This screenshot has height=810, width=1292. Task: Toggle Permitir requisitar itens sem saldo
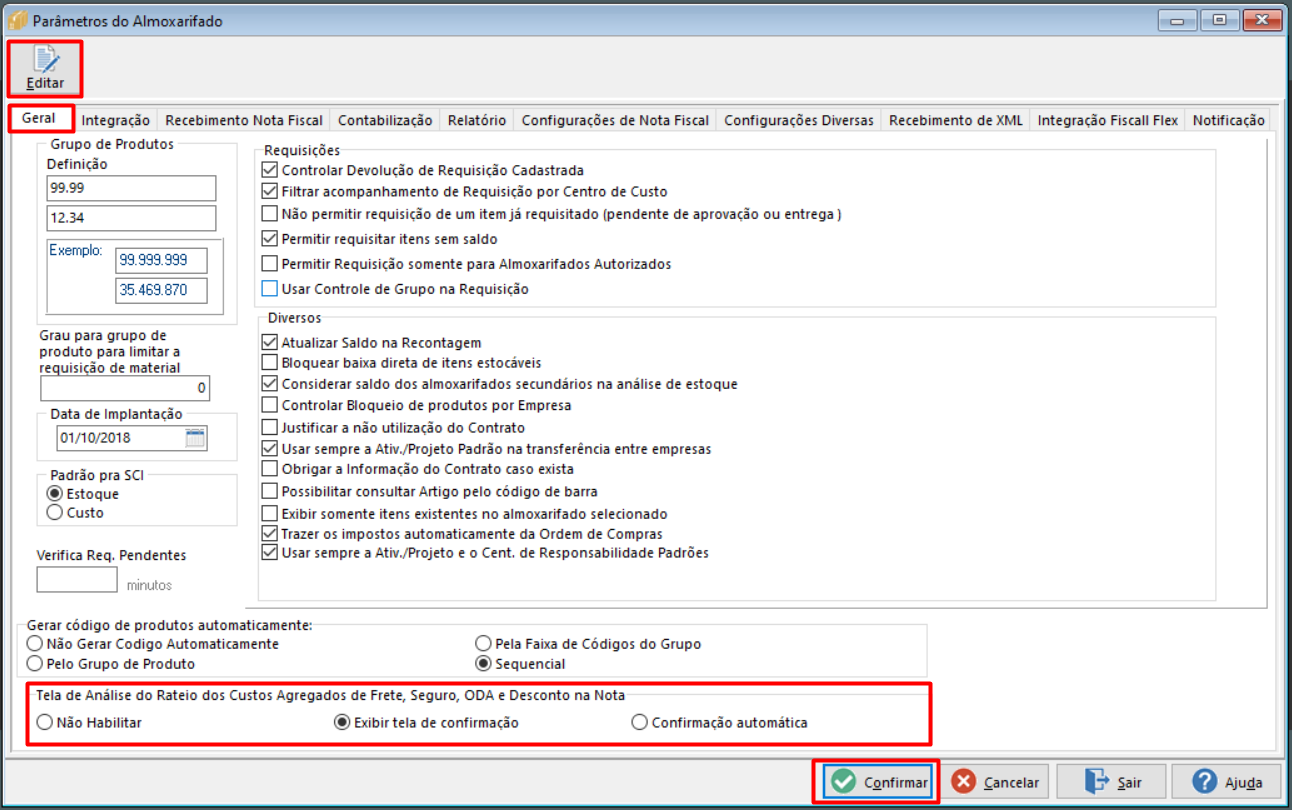pos(269,239)
